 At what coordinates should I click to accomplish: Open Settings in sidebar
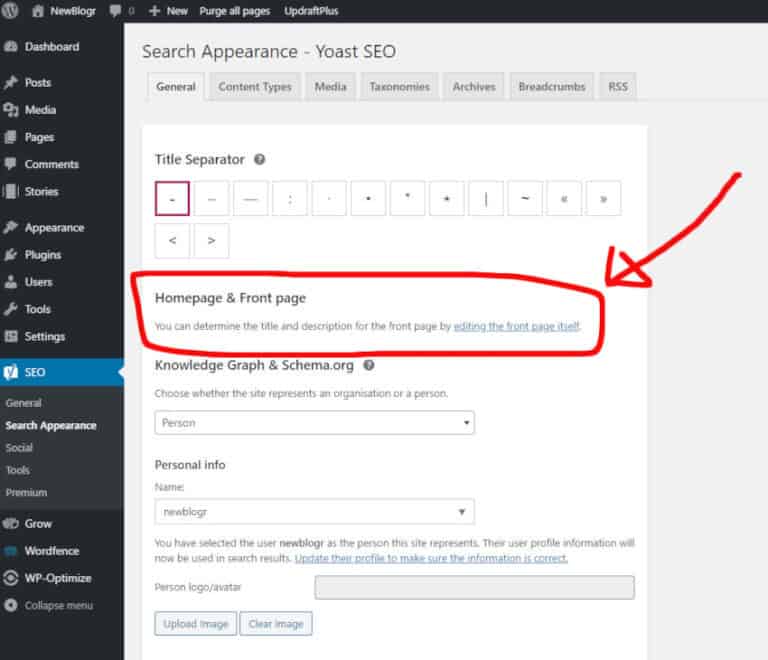[45, 336]
